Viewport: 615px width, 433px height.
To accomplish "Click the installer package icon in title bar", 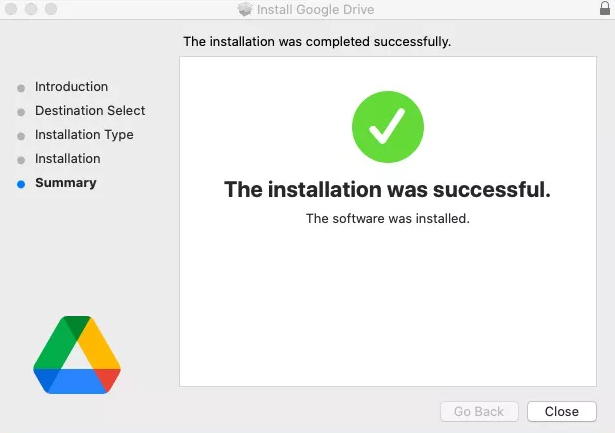I will 245,9.
